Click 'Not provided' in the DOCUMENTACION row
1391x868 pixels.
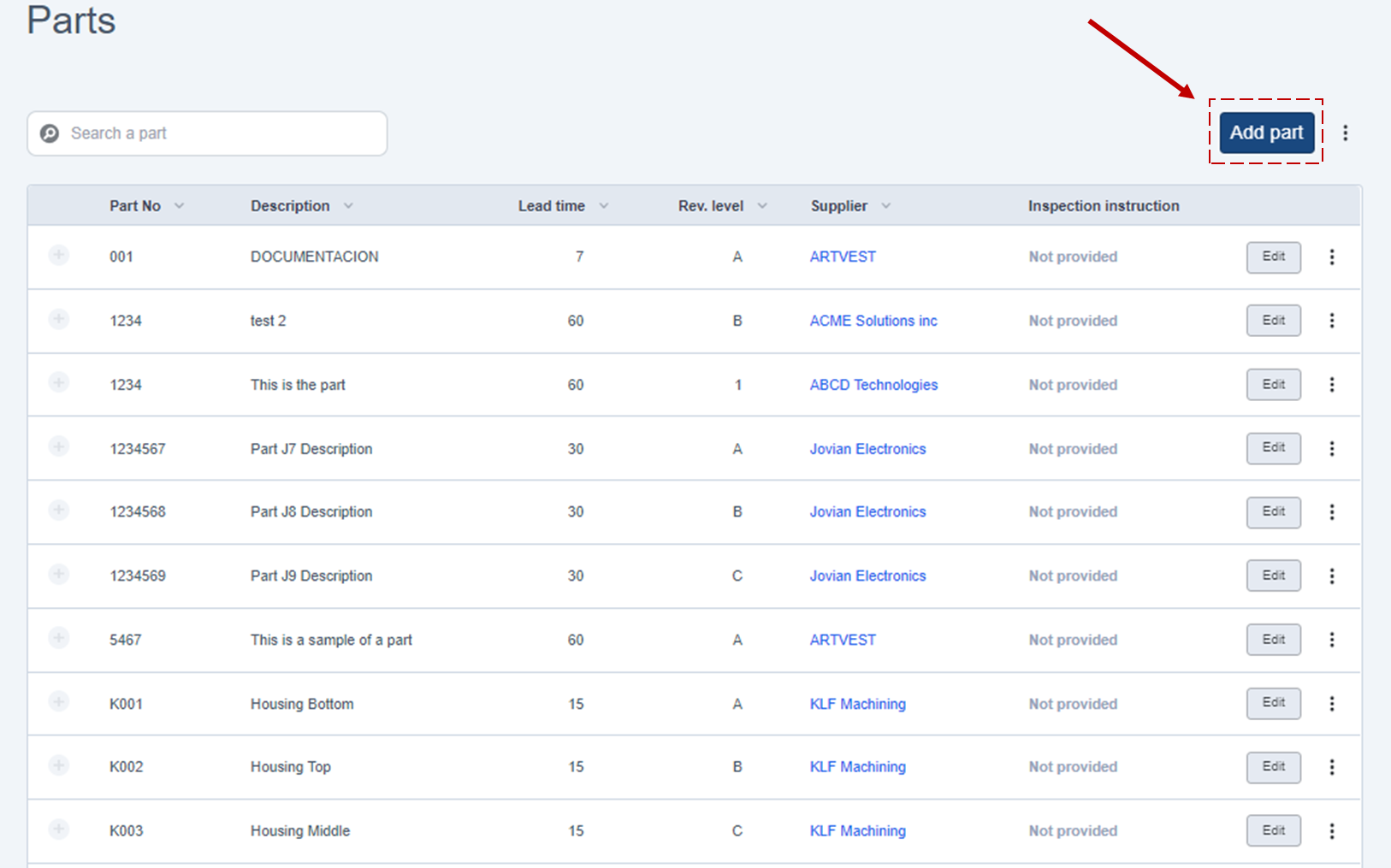coord(1073,257)
